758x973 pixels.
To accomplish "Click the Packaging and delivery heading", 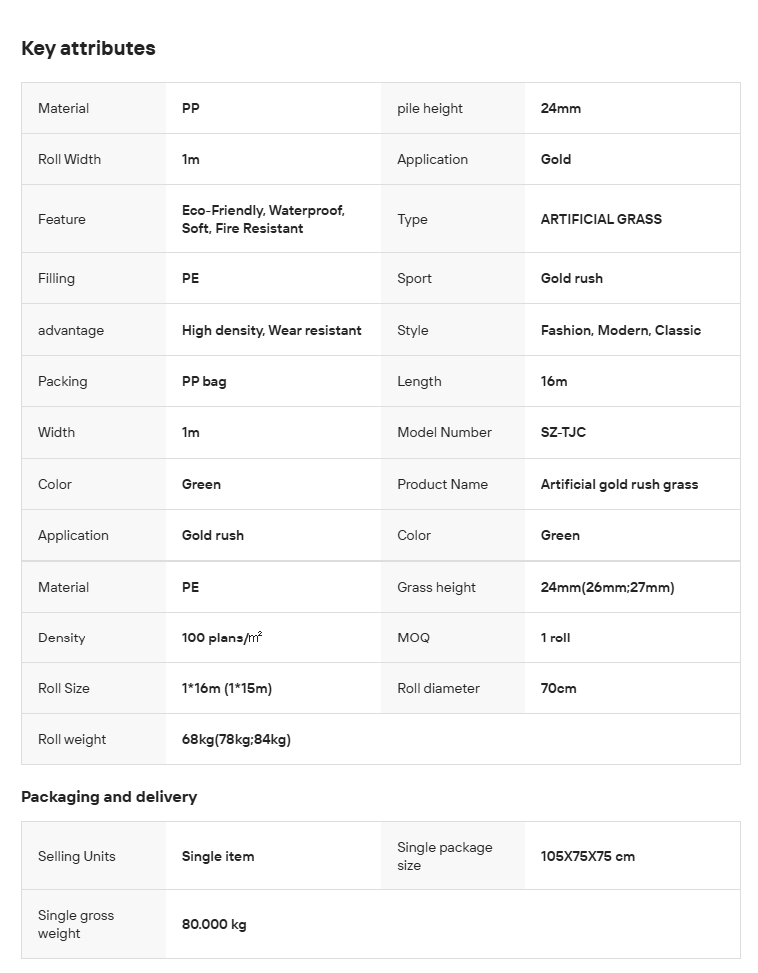I will [x=109, y=797].
